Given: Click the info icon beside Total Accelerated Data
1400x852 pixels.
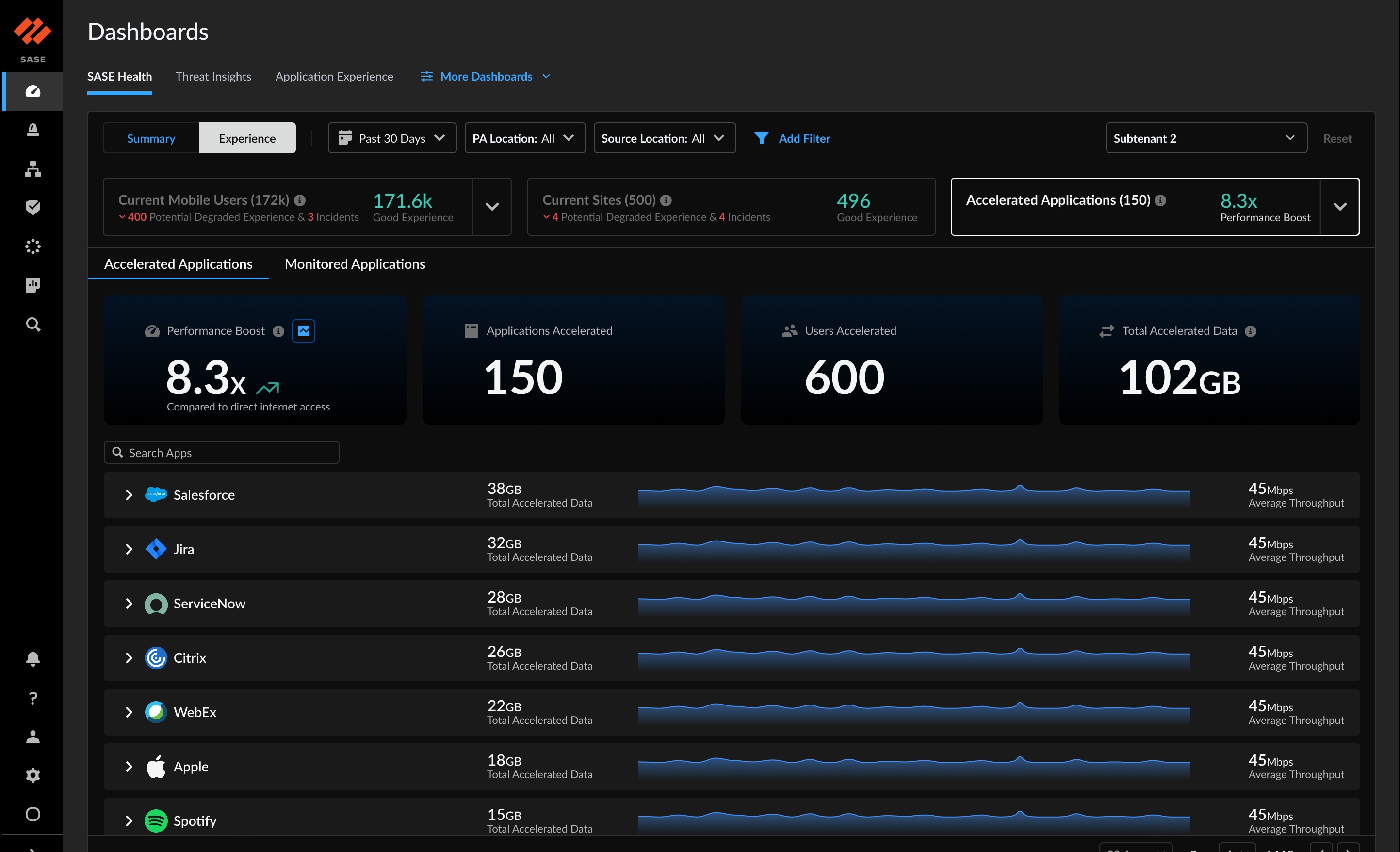Looking at the screenshot, I should 1251,331.
